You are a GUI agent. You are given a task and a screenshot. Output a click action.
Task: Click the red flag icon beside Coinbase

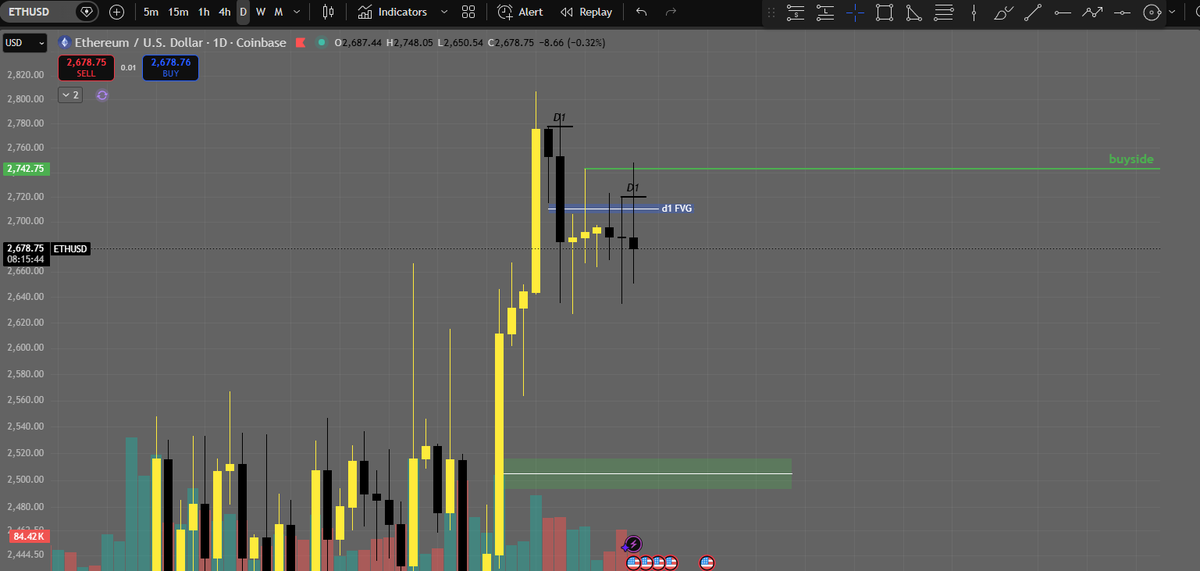tap(299, 43)
